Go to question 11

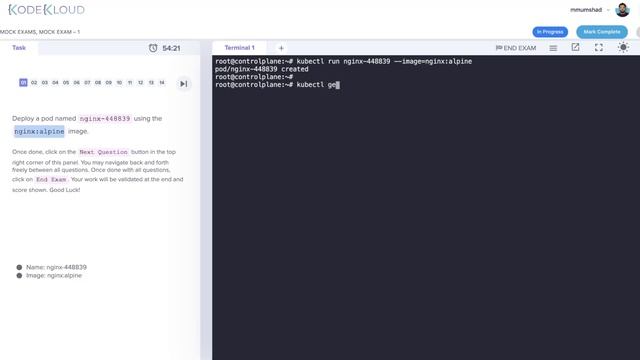coord(130,82)
